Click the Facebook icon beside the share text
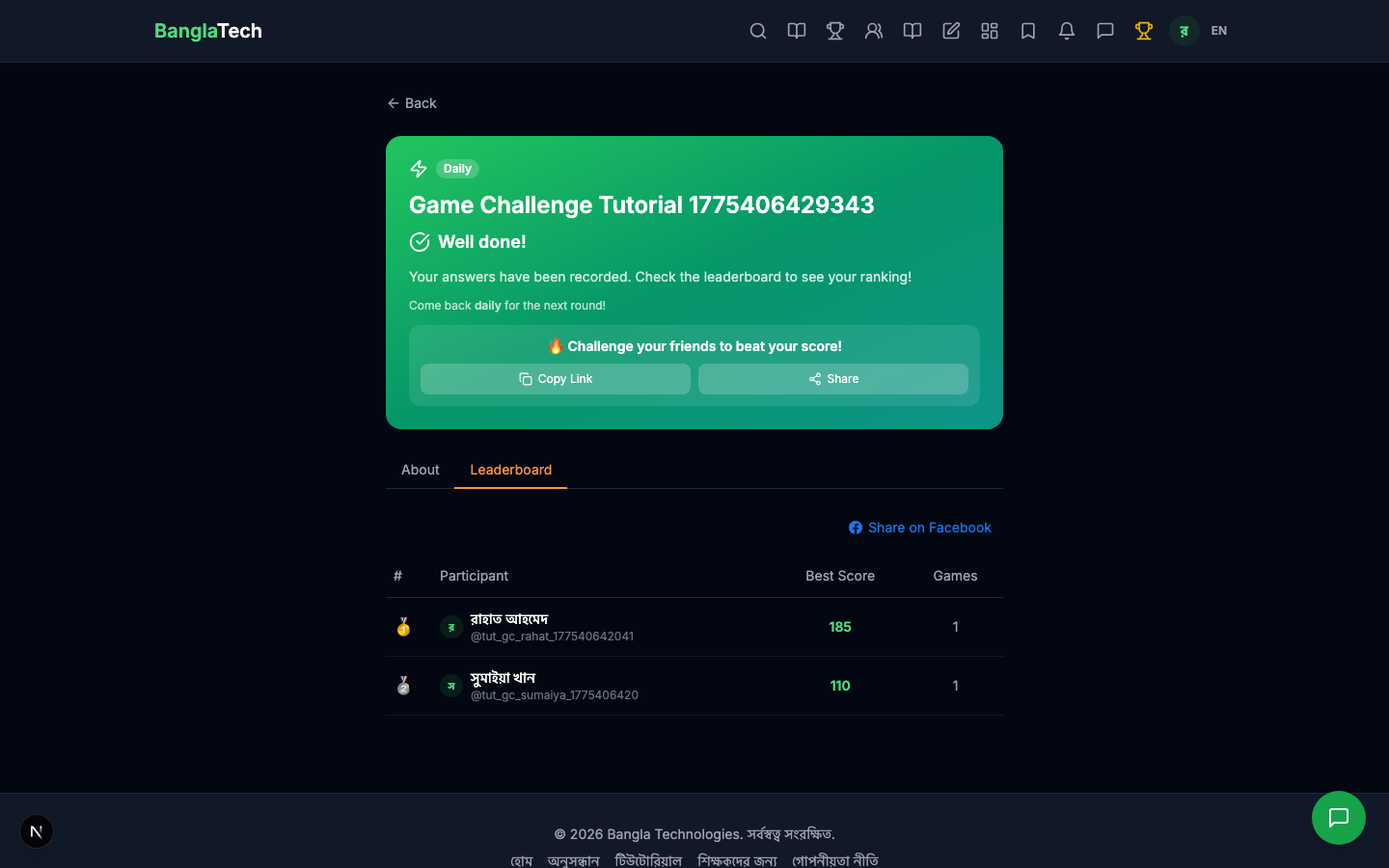1389x868 pixels. (x=856, y=528)
